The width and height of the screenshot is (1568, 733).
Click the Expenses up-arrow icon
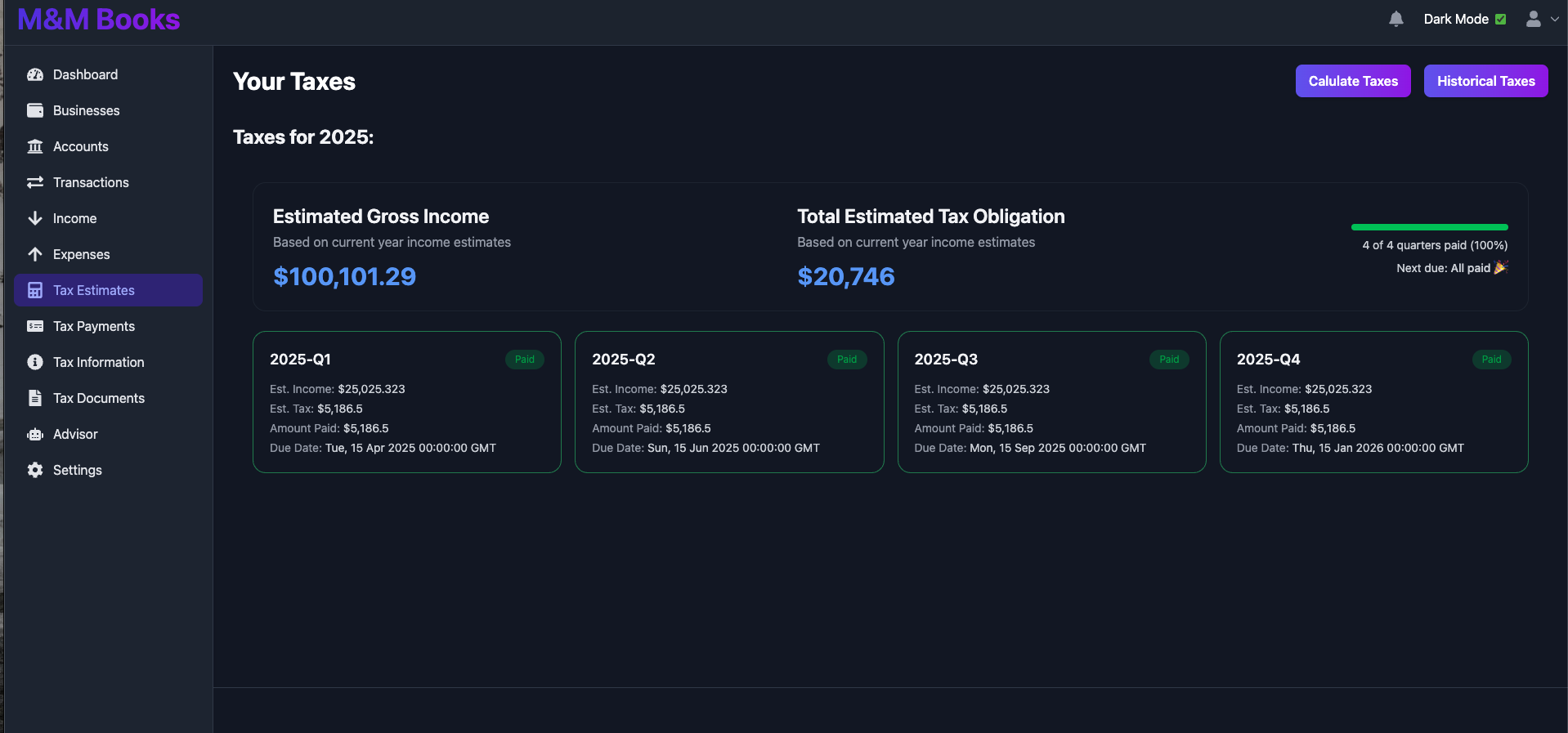35,254
